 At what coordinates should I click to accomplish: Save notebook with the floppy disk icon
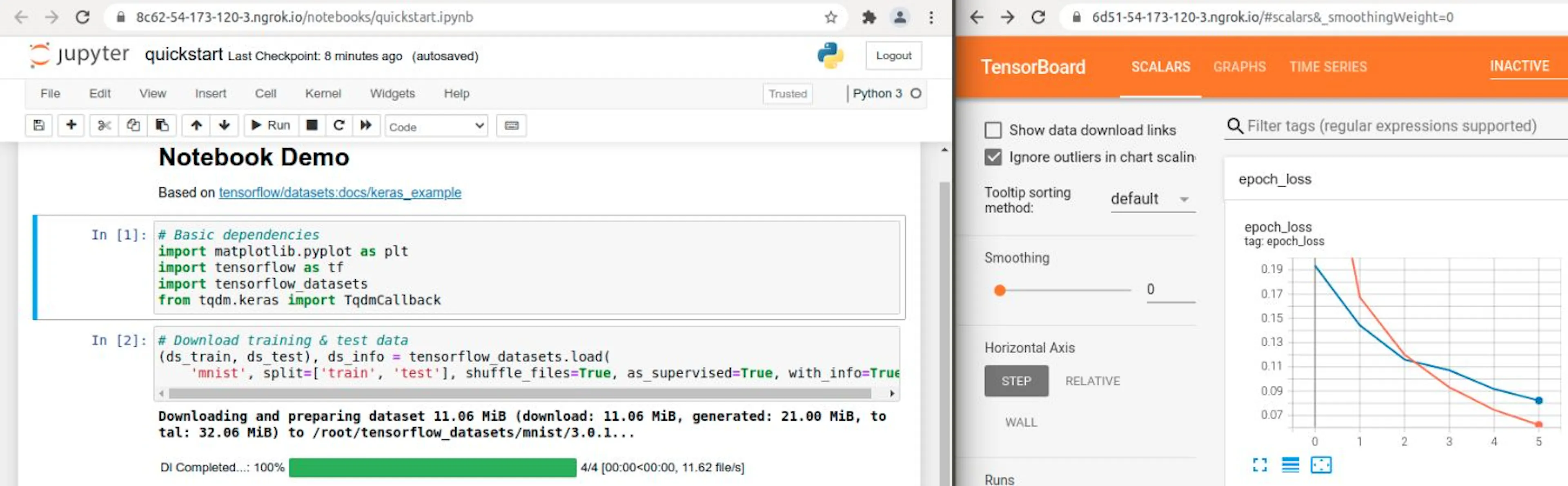pyautogui.click(x=38, y=125)
